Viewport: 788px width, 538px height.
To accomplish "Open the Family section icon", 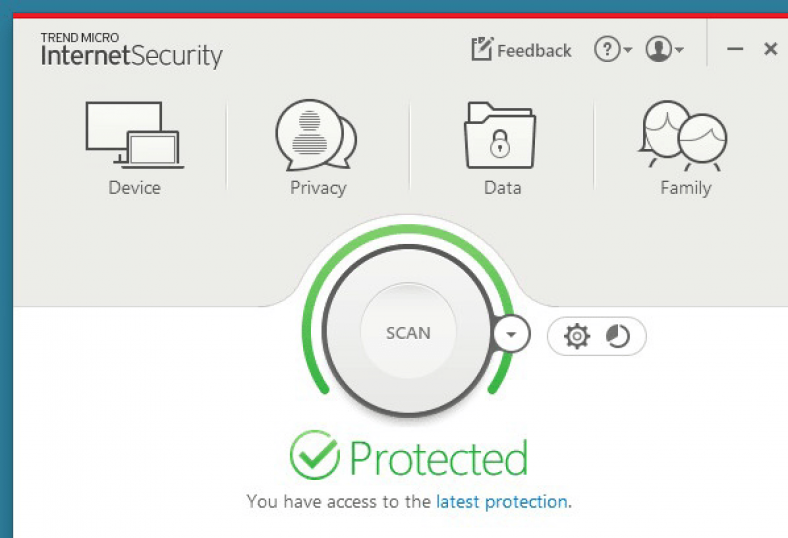I will click(x=683, y=135).
